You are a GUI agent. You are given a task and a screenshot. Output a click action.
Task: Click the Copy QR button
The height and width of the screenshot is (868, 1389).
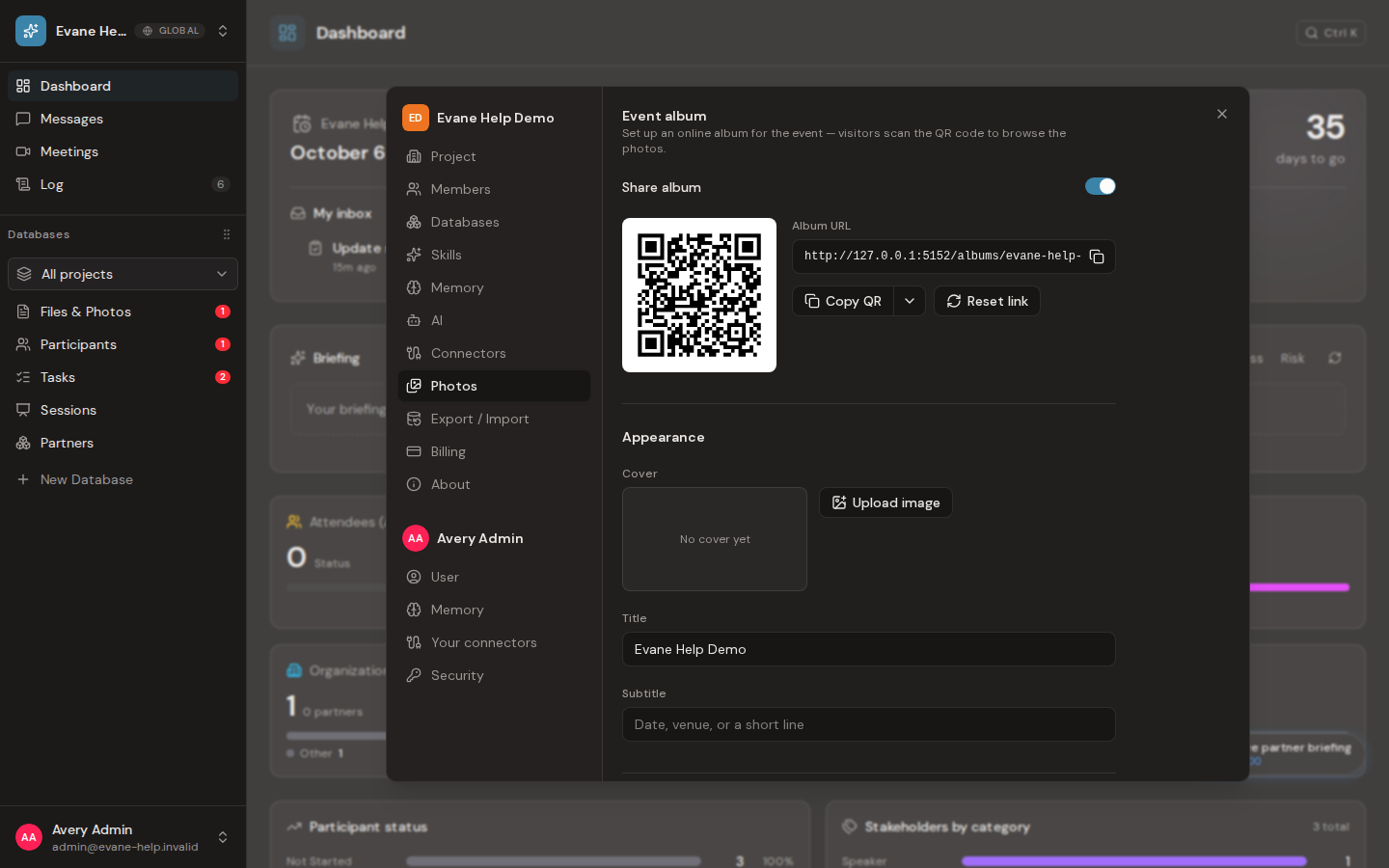click(x=843, y=301)
